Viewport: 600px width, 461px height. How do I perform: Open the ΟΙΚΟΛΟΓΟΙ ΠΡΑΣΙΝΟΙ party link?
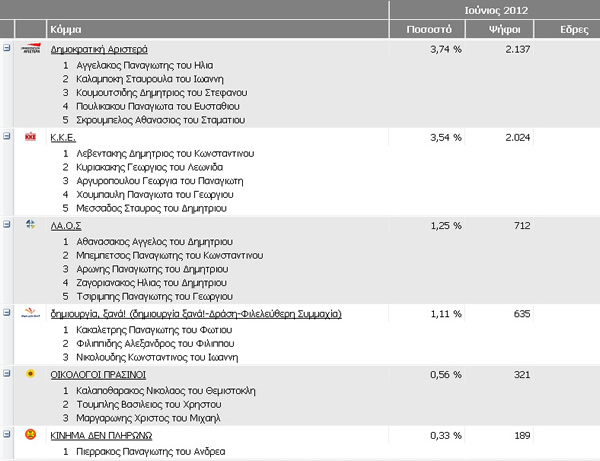click(98, 375)
